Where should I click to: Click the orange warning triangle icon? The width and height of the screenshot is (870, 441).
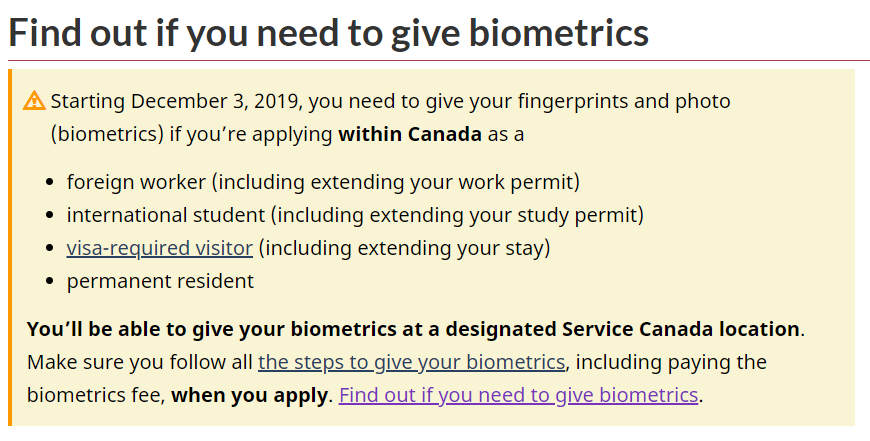[x=34, y=101]
